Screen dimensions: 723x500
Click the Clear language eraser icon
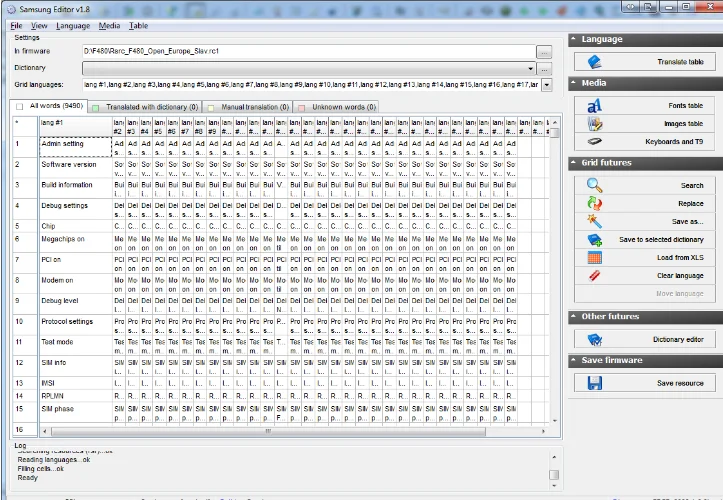point(594,275)
